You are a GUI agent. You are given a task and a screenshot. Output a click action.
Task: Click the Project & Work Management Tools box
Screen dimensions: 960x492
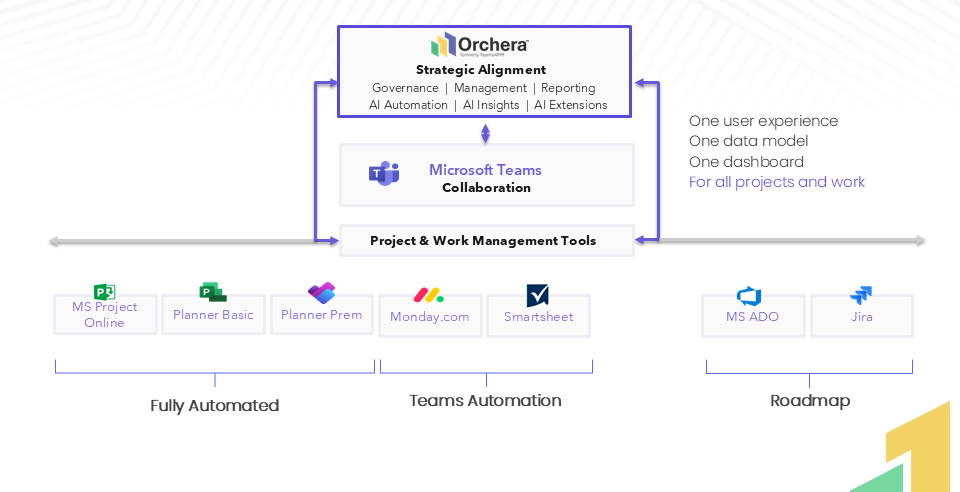coord(487,240)
